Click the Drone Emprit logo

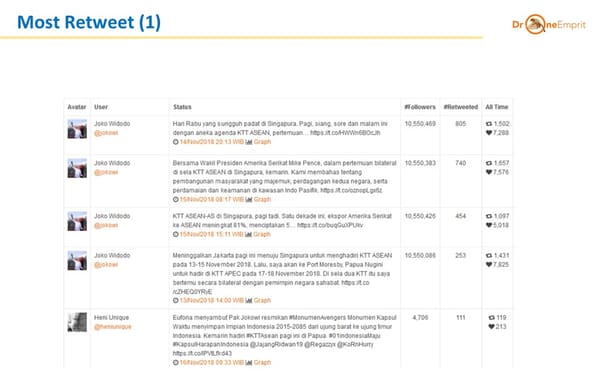pos(549,24)
